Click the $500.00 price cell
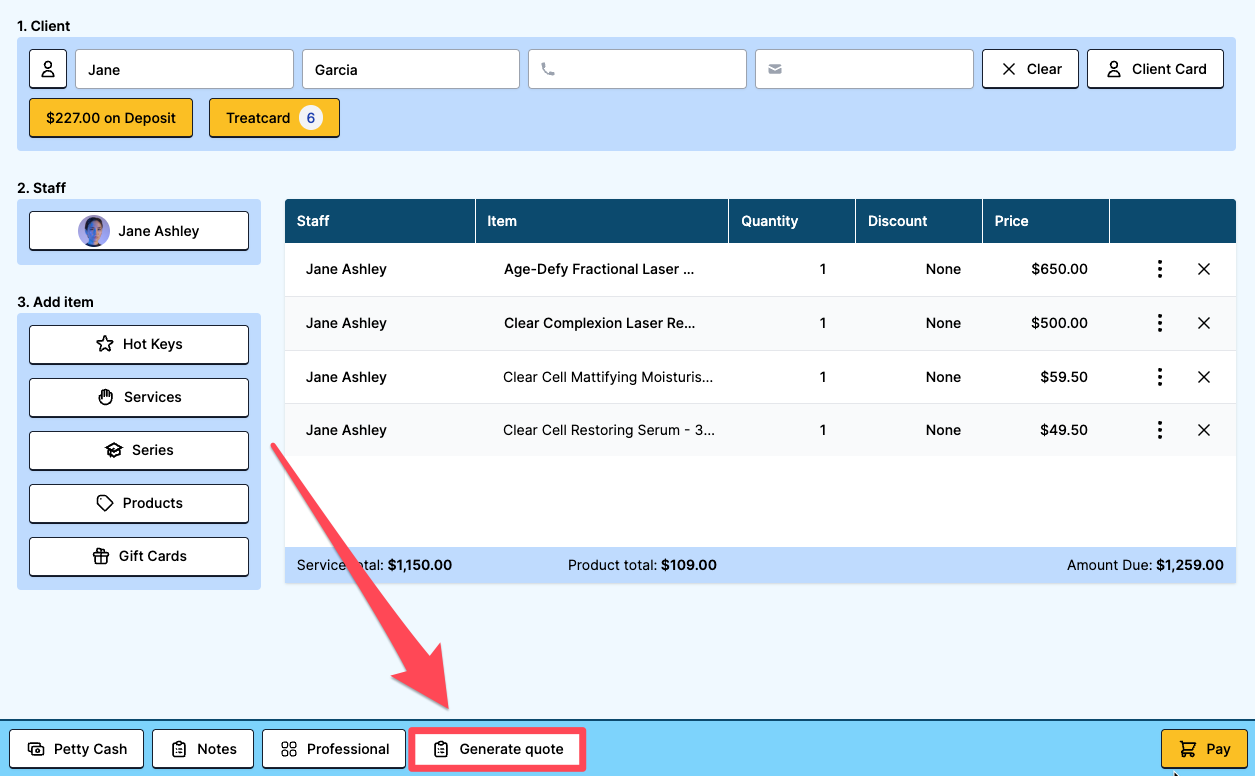 (1060, 323)
